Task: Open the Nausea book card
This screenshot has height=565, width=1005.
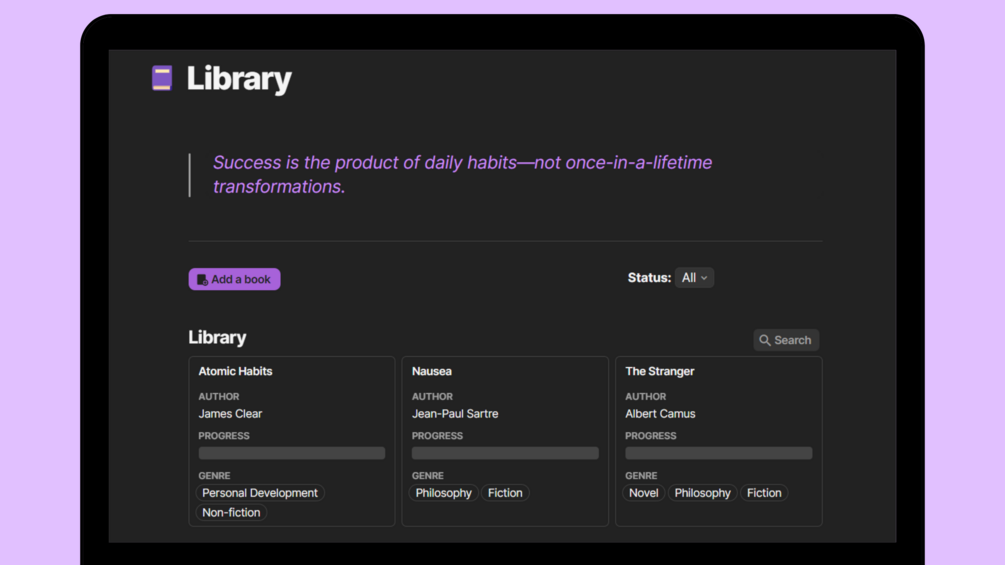Action: click(x=432, y=371)
